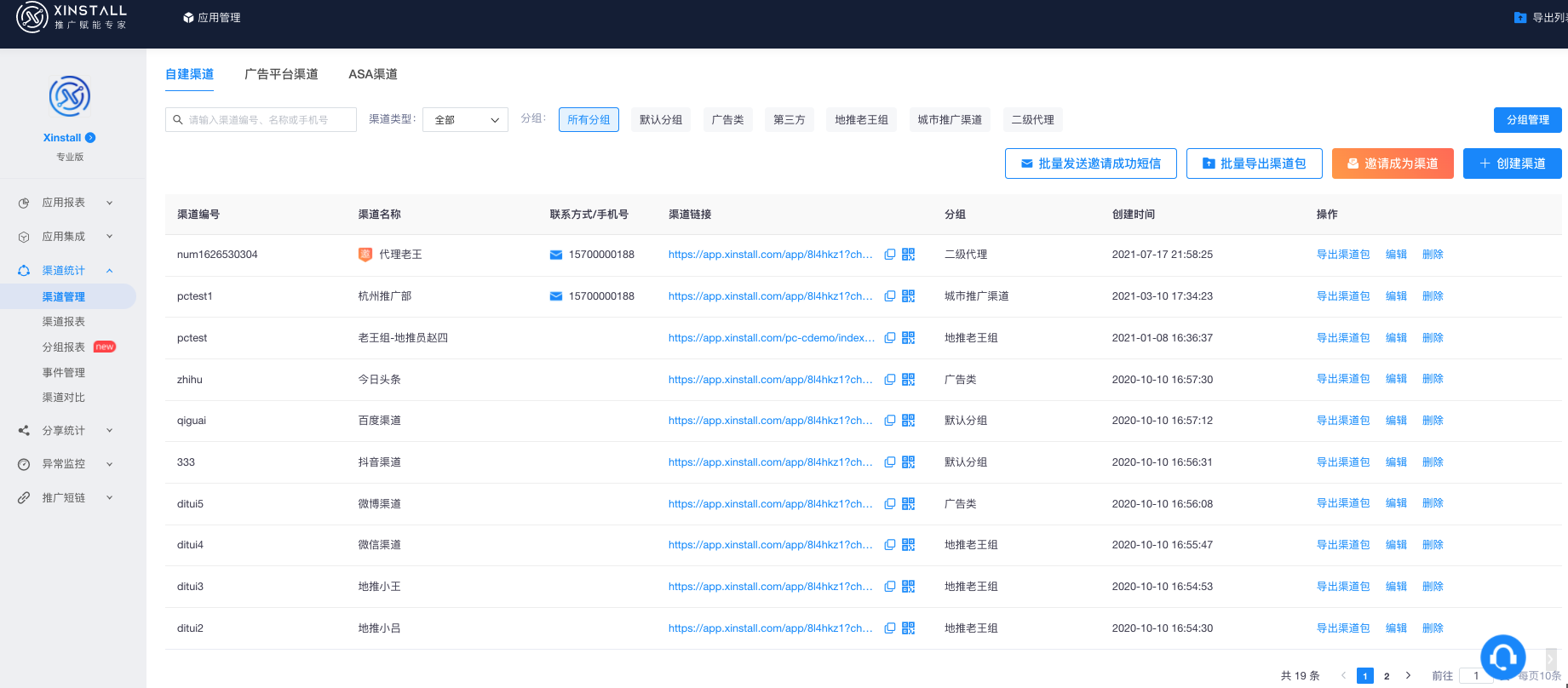The height and width of the screenshot is (688, 1568).
Task: Copy the link for channel 代理老王
Action: pyautogui.click(x=889, y=255)
